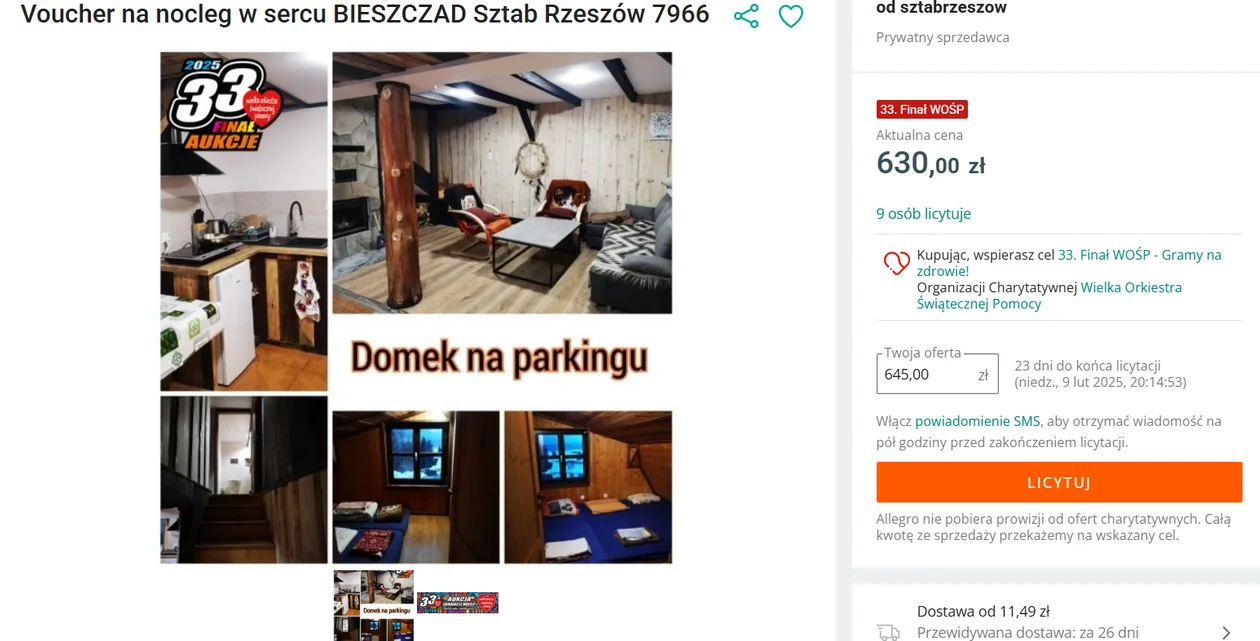Click the red 33. Finał WOŚP badge

922,110
